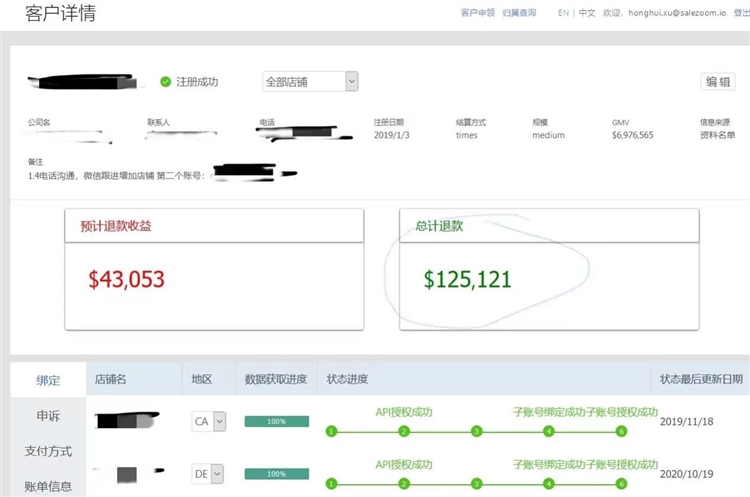Click step 2 circle in DE row
Image resolution: width=750 pixels, height=497 pixels.
[x=404, y=484]
